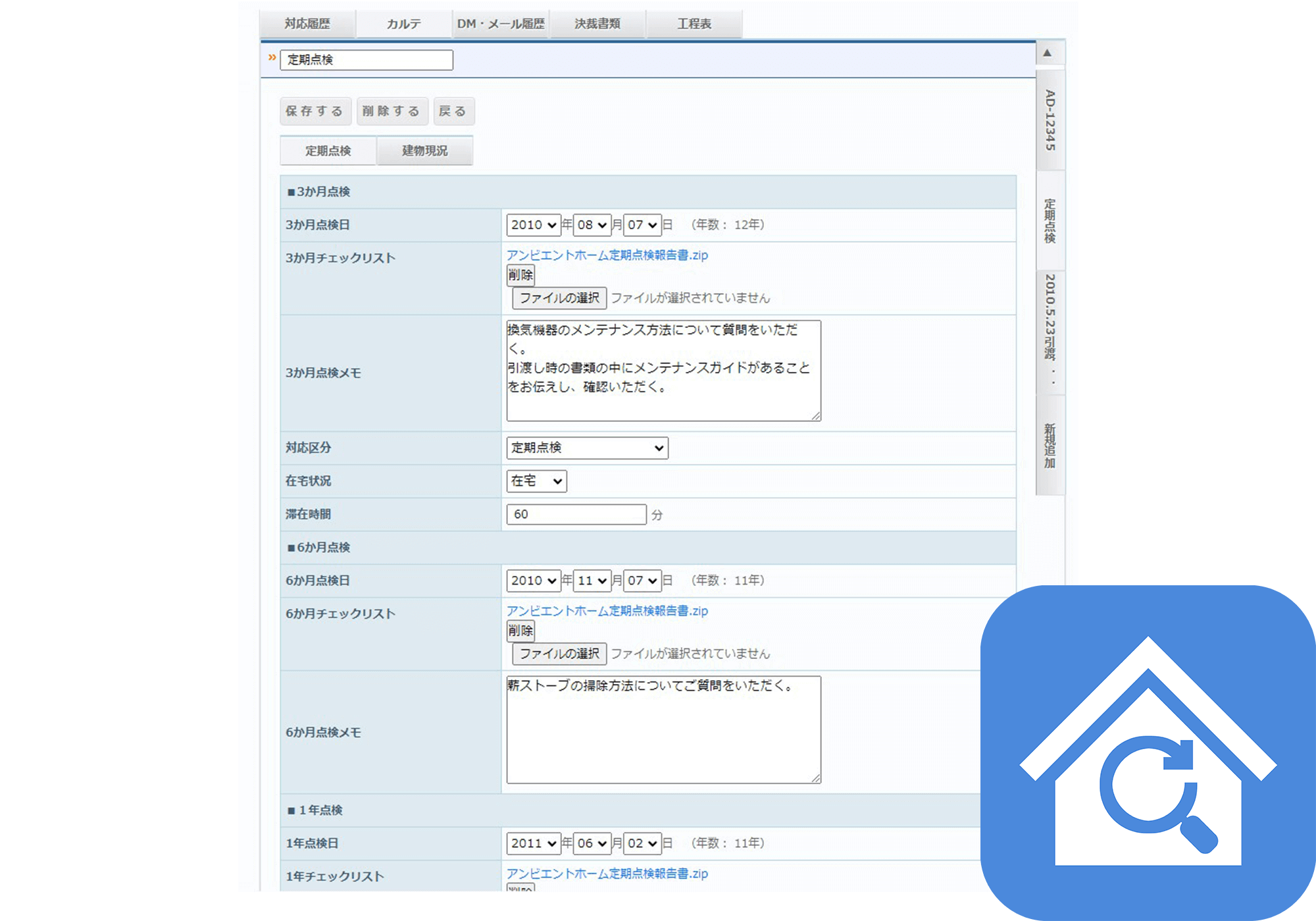Click 削除 under the 3か月チェックリスト file
This screenshot has height=921, width=1316.
(x=520, y=275)
